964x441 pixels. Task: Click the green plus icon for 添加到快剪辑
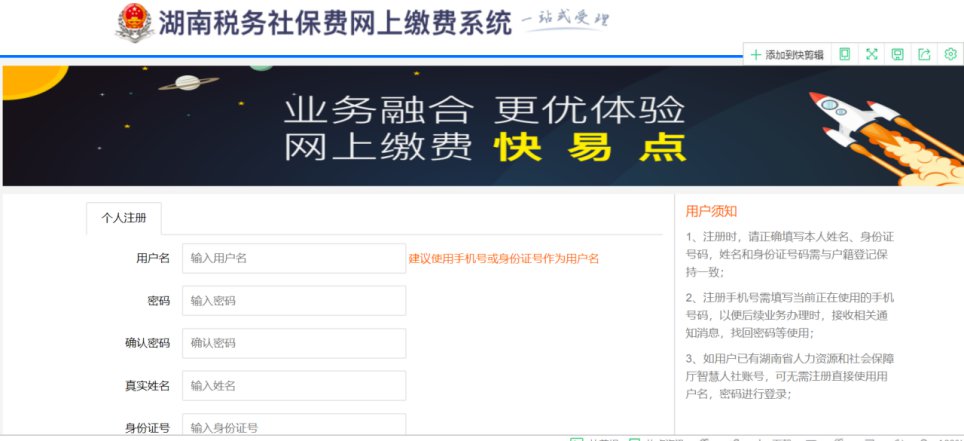(755, 55)
